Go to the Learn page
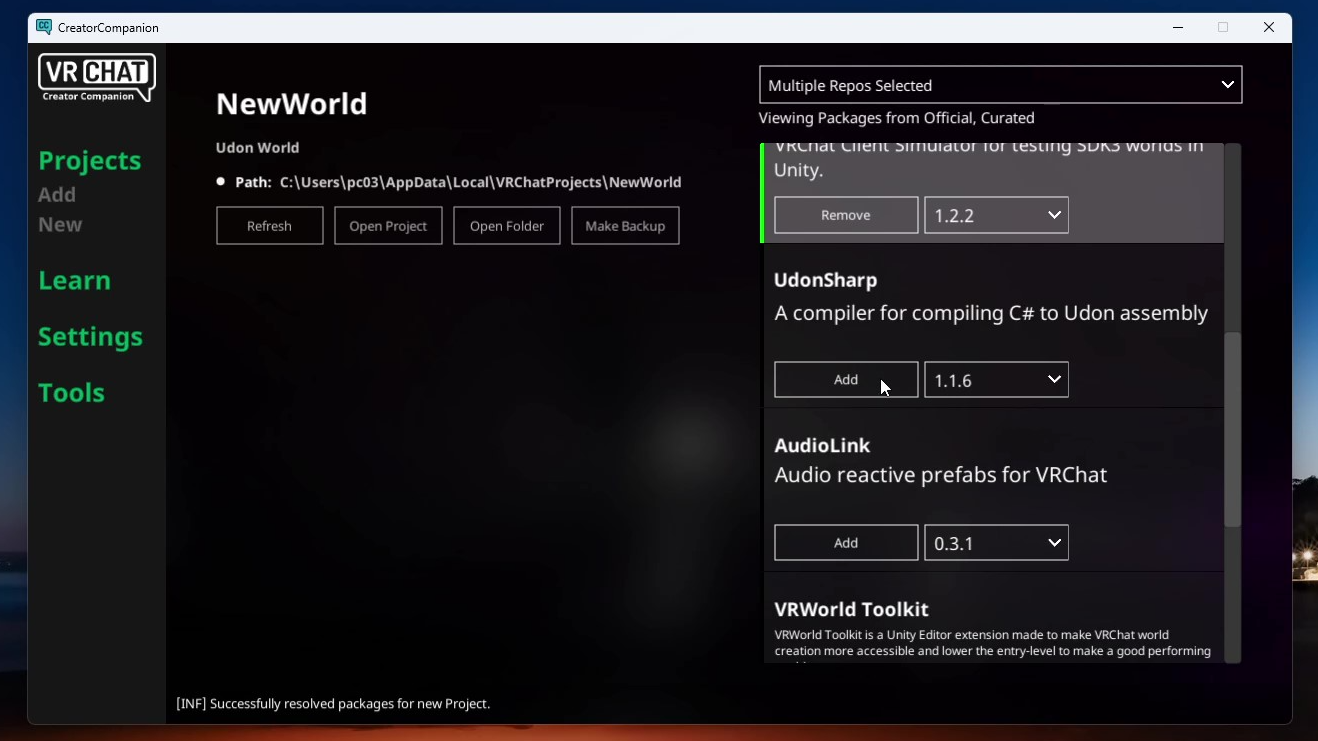The height and width of the screenshot is (741, 1318). pos(74,280)
